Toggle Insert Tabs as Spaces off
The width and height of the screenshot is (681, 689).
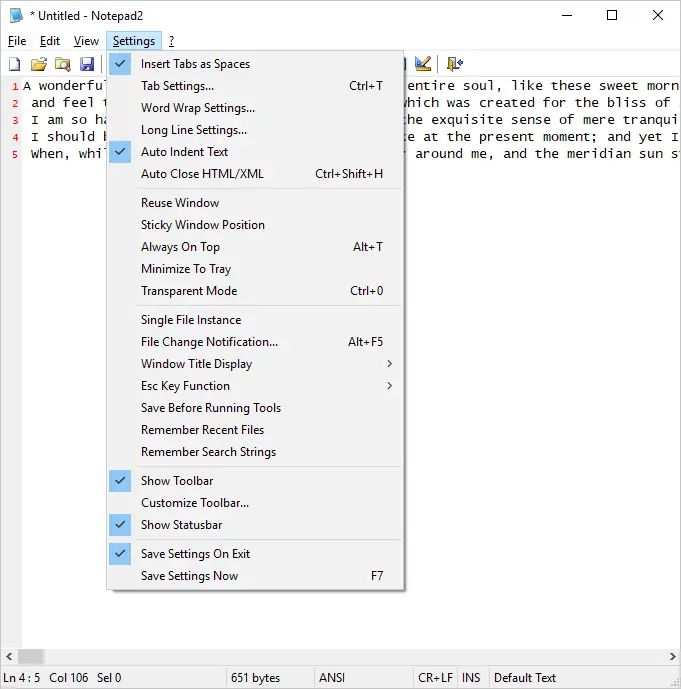pos(255,64)
